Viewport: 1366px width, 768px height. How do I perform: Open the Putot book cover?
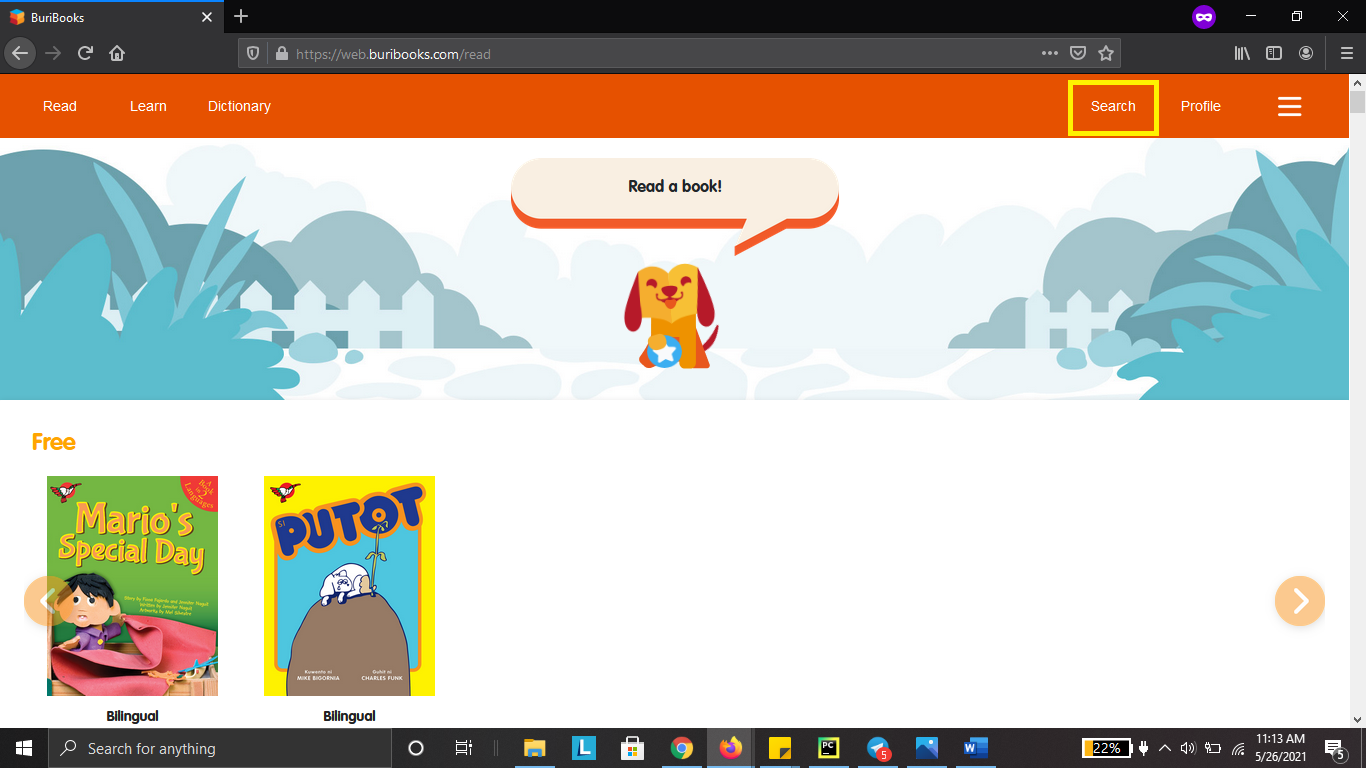pos(349,585)
